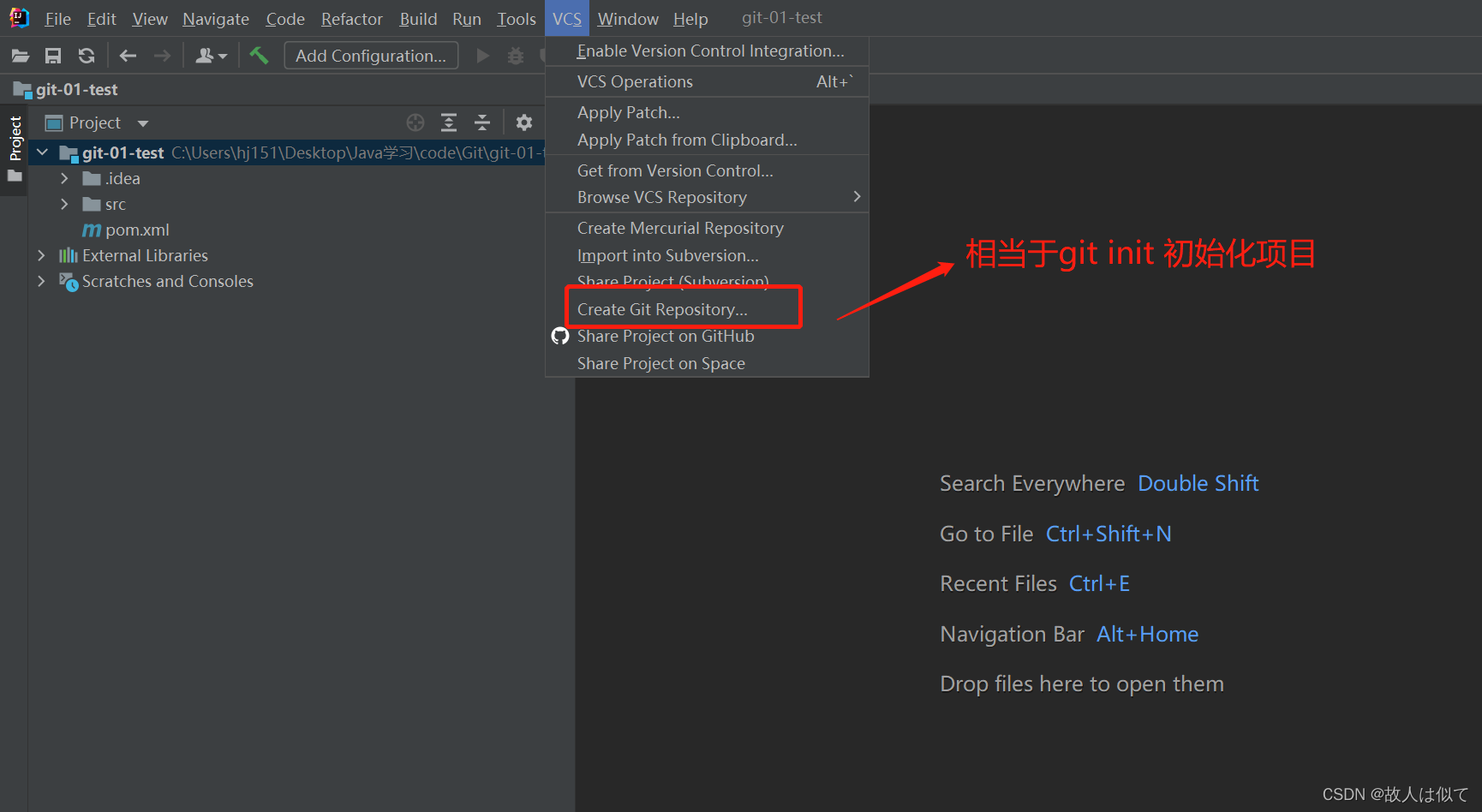Choose VCS Operations menu item
The width and height of the screenshot is (1482, 812).
coord(708,81)
